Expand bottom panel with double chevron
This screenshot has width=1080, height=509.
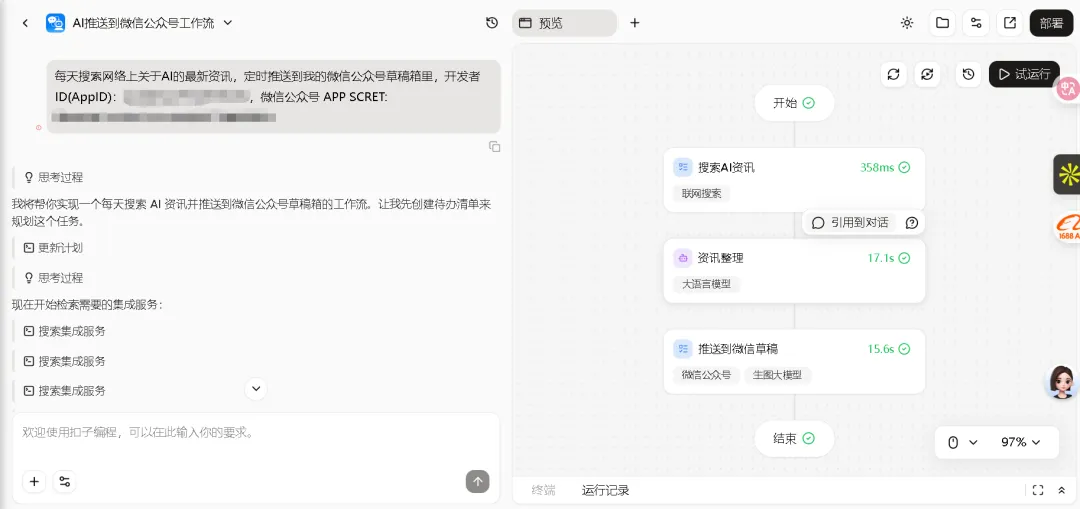click(x=1061, y=490)
